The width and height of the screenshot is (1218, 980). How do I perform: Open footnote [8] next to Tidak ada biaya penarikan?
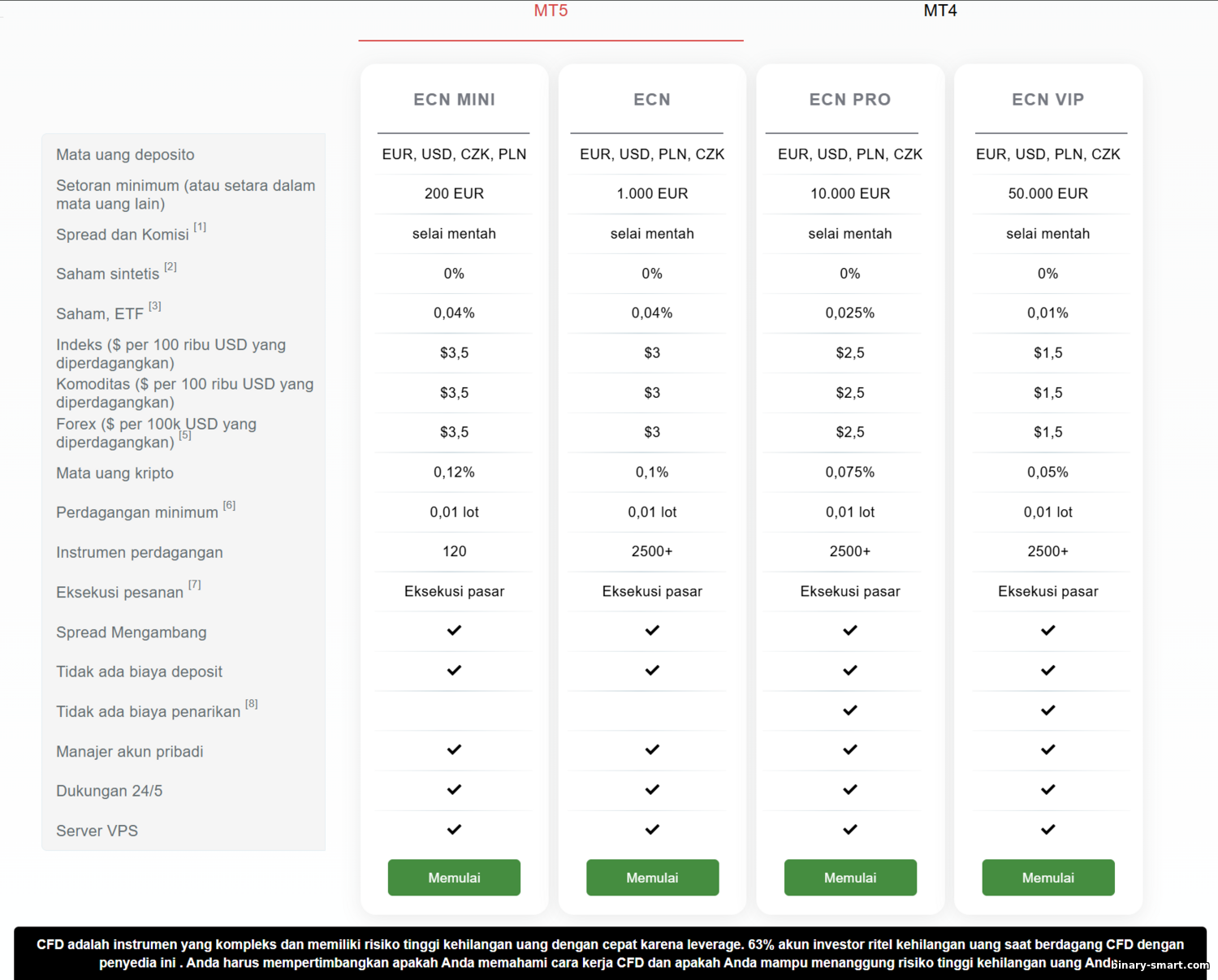252,704
